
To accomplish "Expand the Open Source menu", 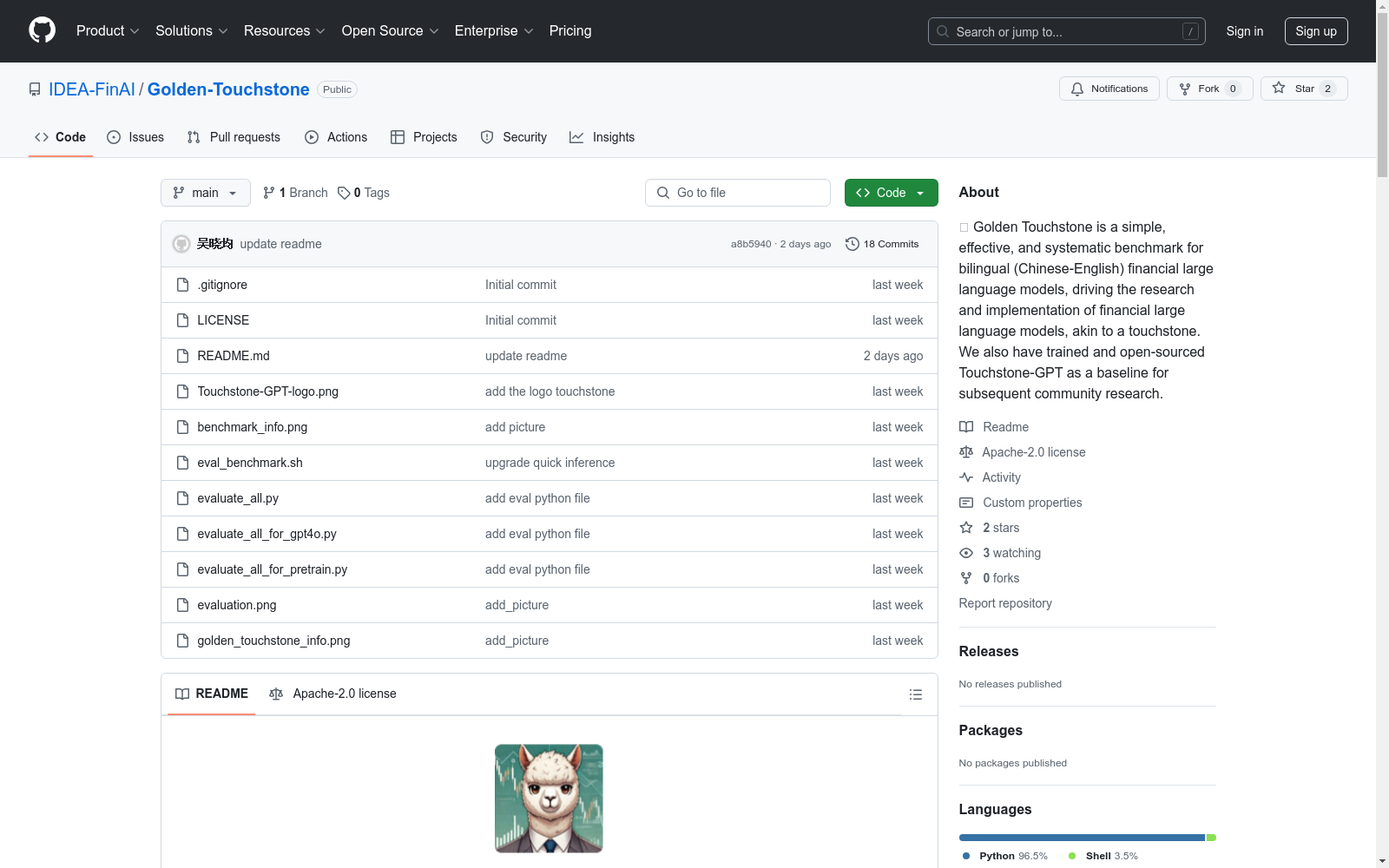I will (x=391, y=31).
